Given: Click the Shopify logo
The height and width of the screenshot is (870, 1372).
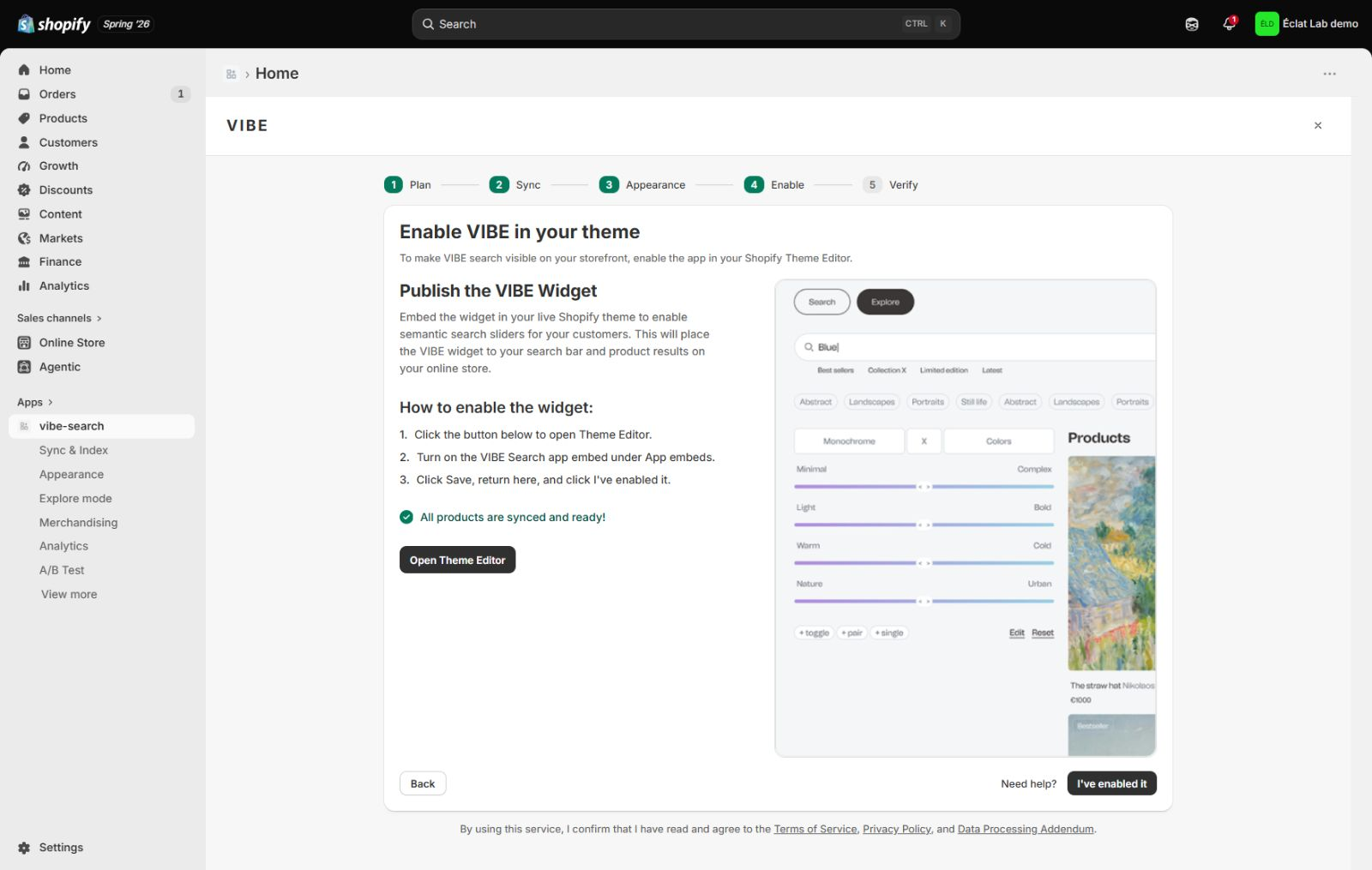Looking at the screenshot, I should point(54,24).
